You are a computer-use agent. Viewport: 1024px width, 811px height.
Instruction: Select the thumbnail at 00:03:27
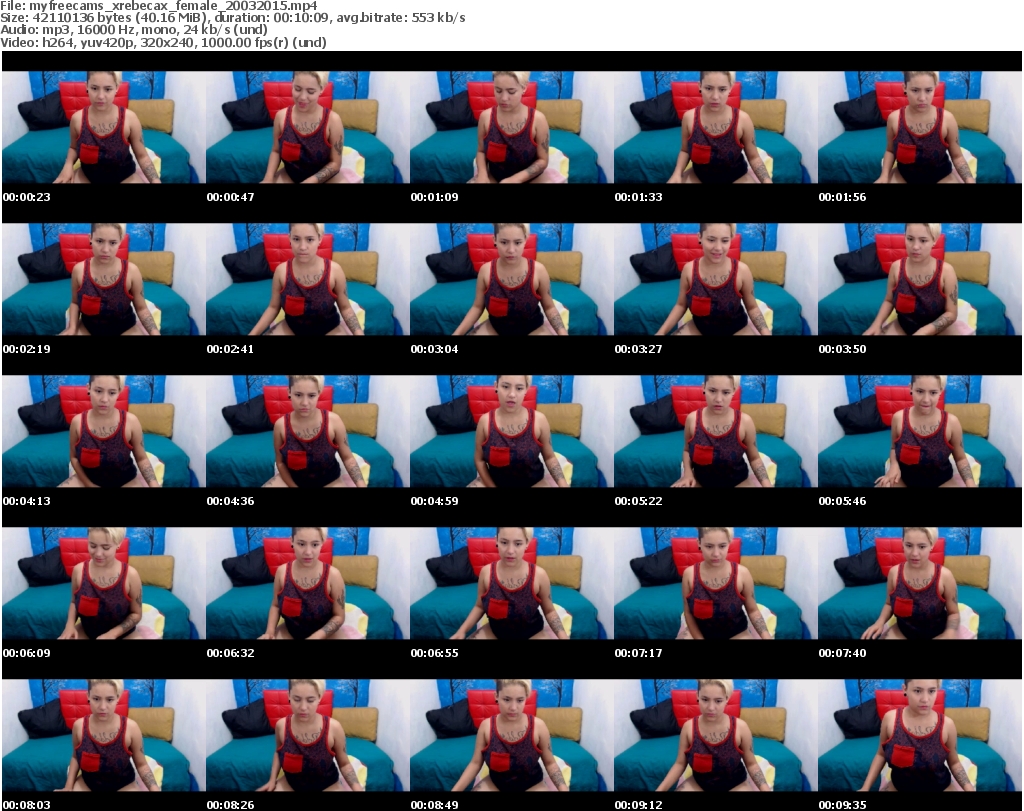click(x=716, y=279)
